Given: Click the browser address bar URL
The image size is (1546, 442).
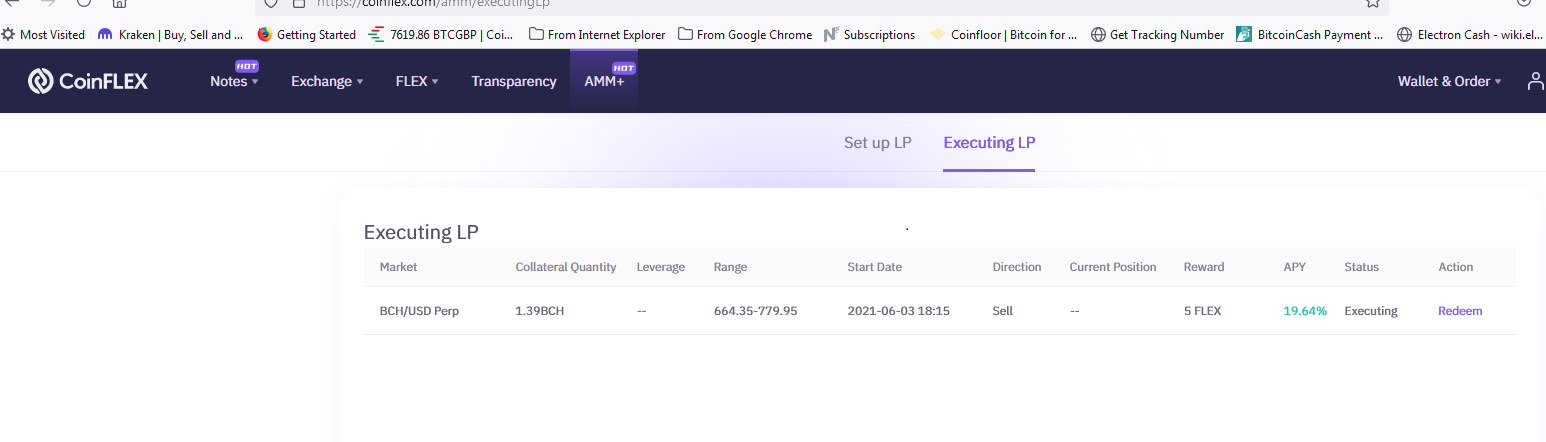Looking at the screenshot, I should [433, 3].
